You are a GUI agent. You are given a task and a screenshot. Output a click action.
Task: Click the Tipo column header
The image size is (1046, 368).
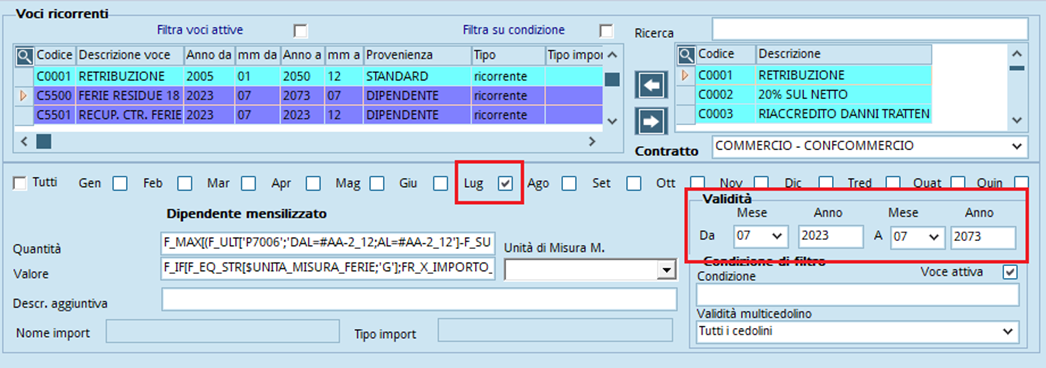[x=507, y=55]
